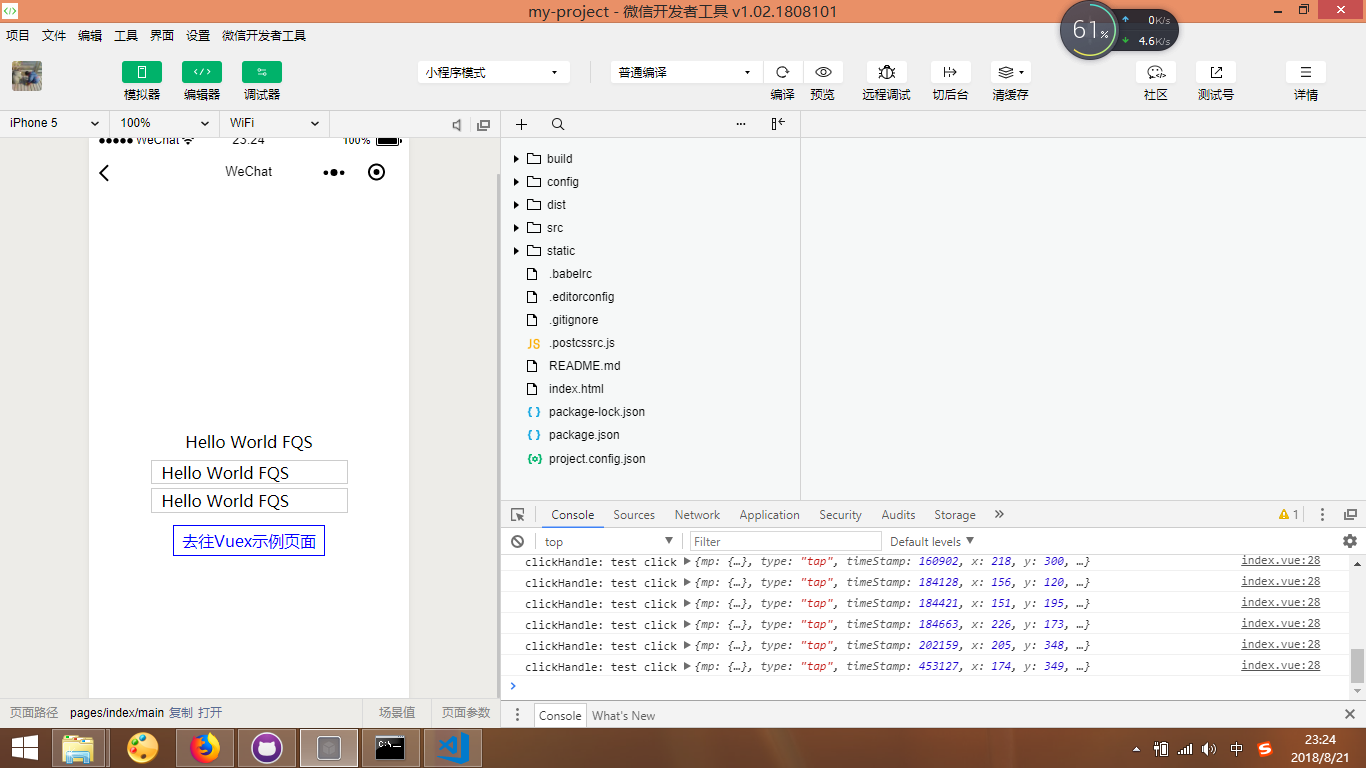
Task: Toggle the Editor (编辑器) panel button
Action: pyautogui.click(x=202, y=72)
